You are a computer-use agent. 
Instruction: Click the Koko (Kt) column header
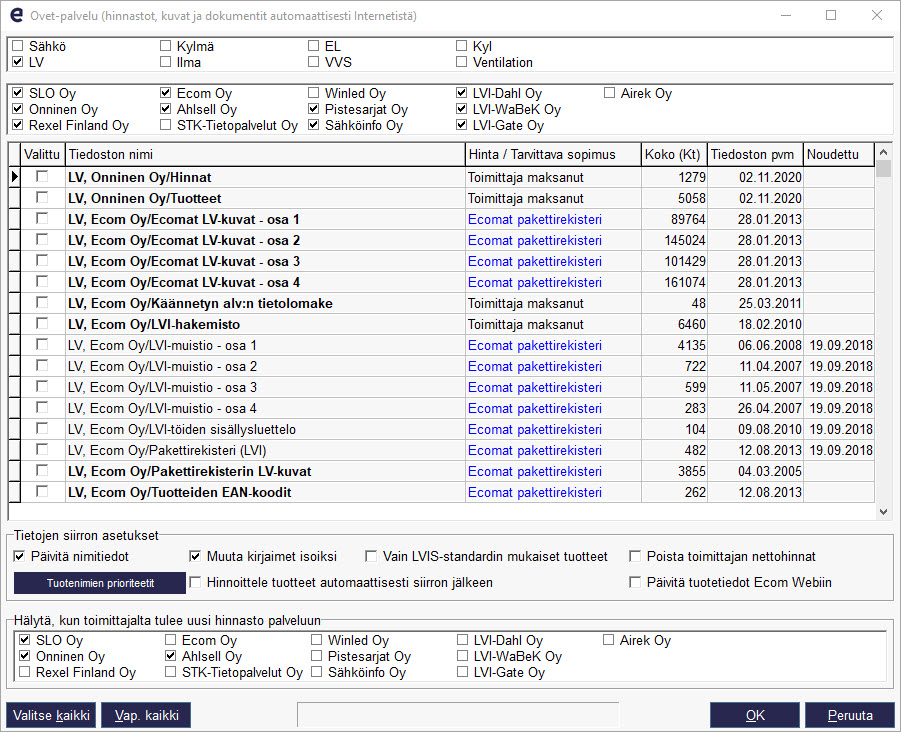pyautogui.click(x=673, y=155)
